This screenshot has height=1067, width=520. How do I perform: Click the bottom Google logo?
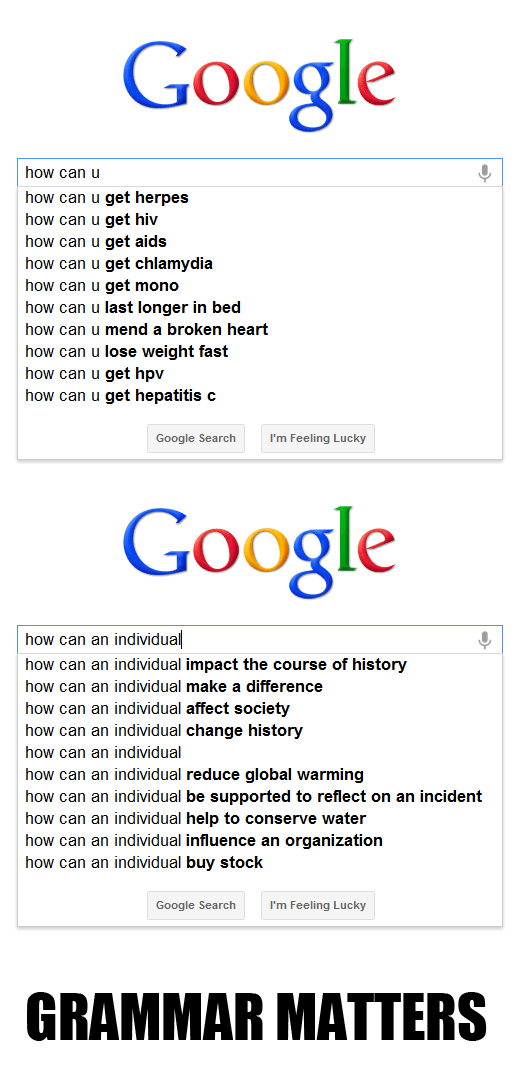(x=259, y=552)
